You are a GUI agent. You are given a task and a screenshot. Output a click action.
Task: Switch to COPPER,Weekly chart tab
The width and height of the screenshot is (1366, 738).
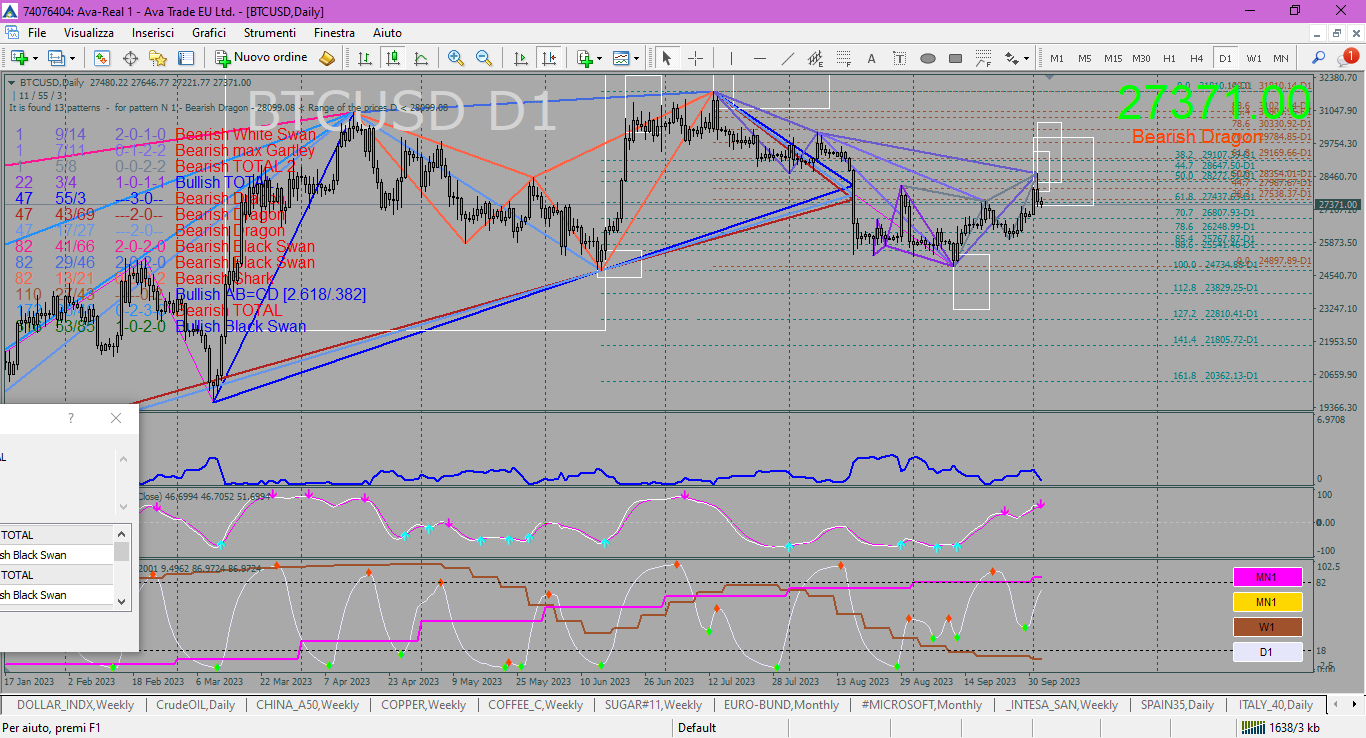pos(424,705)
